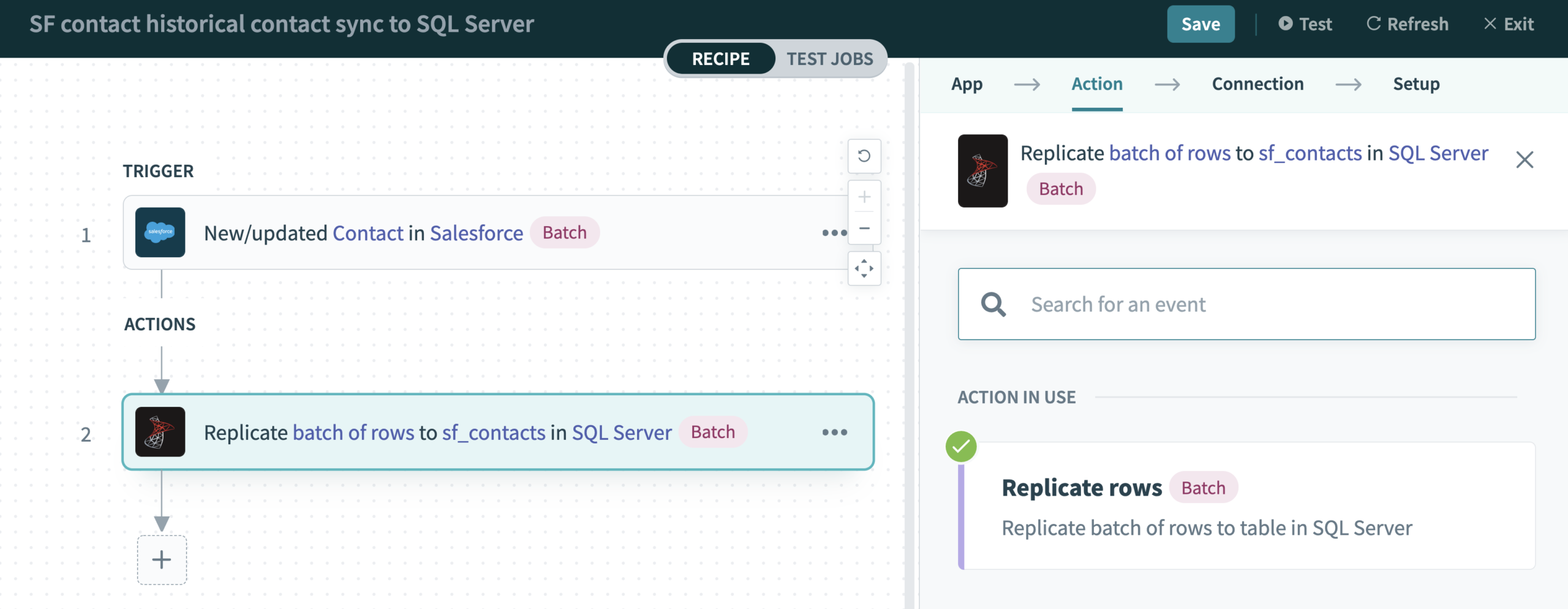Viewport: 1568px width, 609px height.
Task: Click the Salesforce icon in step 1
Action: pyautogui.click(x=160, y=232)
